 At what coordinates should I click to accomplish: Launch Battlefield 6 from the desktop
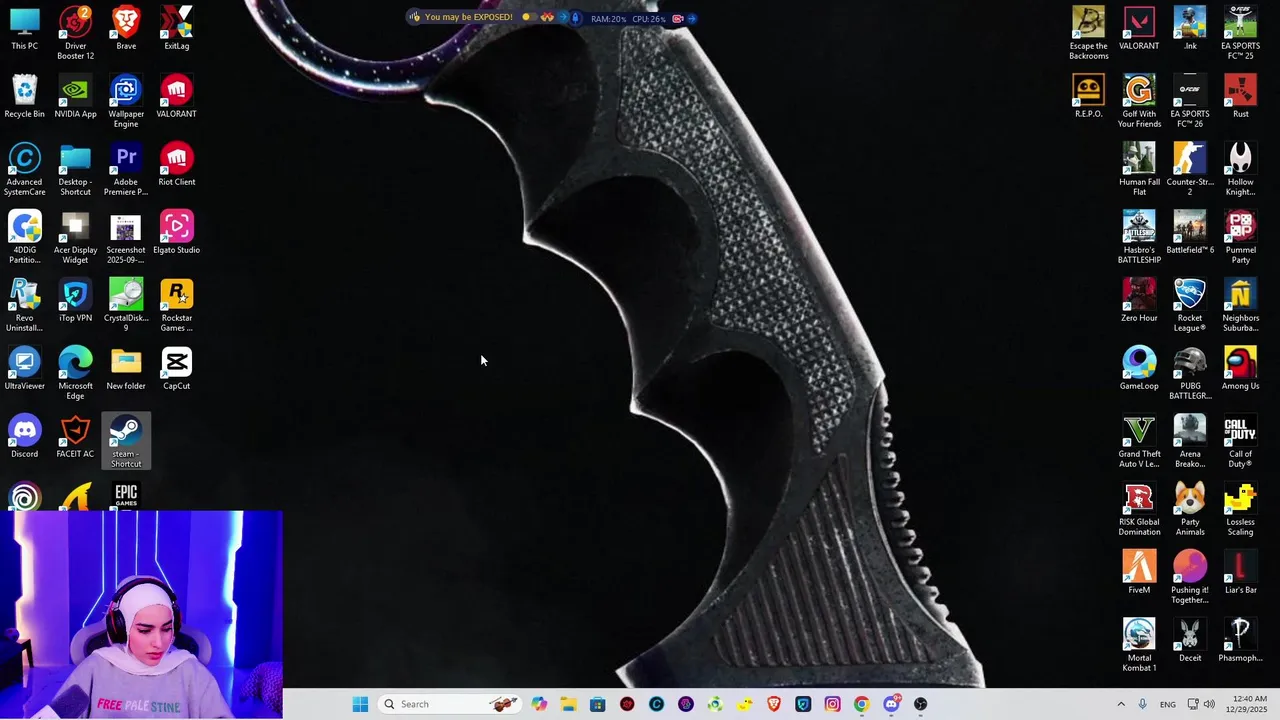pyautogui.click(x=1189, y=232)
